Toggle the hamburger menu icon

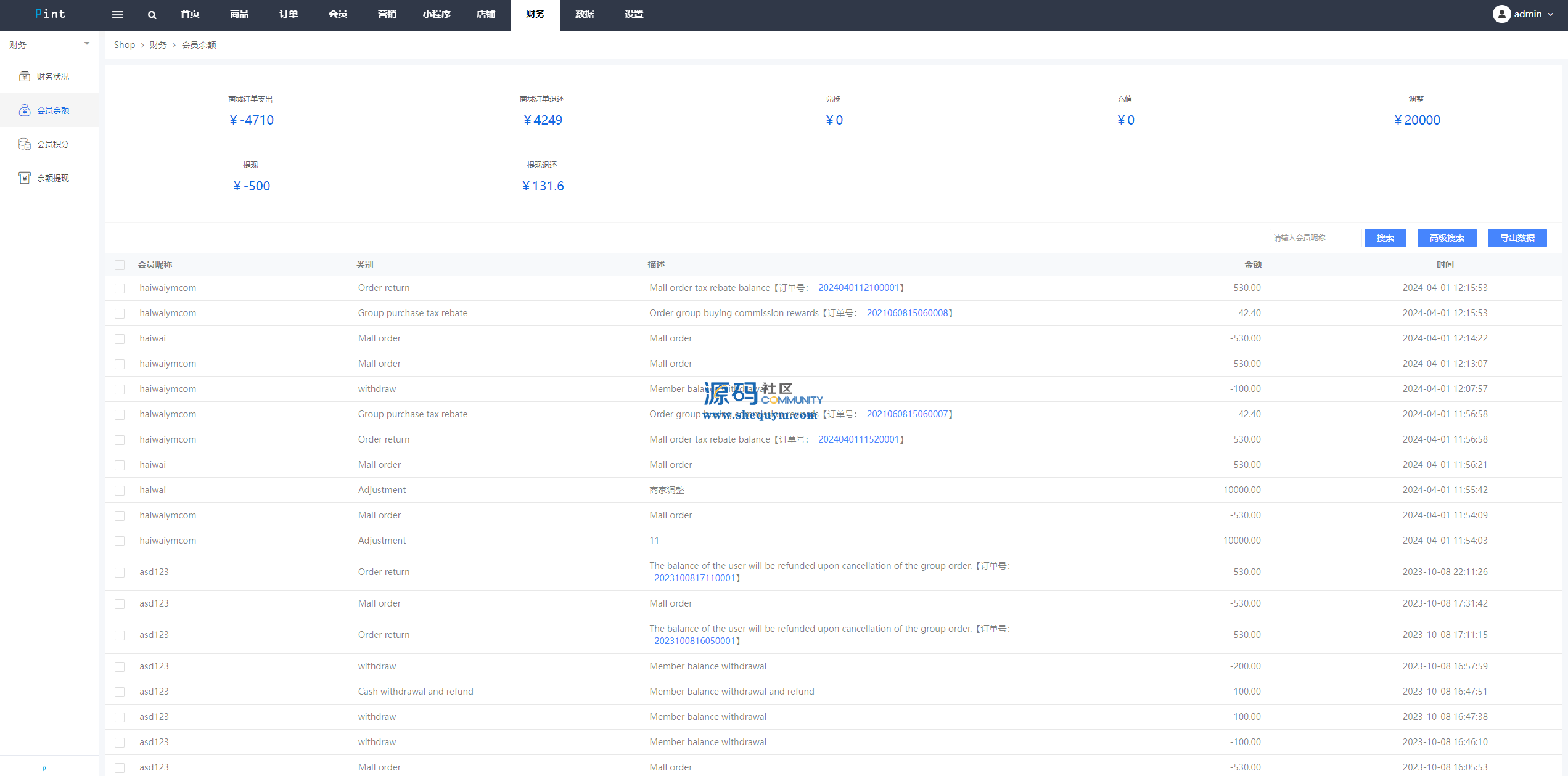coord(117,15)
